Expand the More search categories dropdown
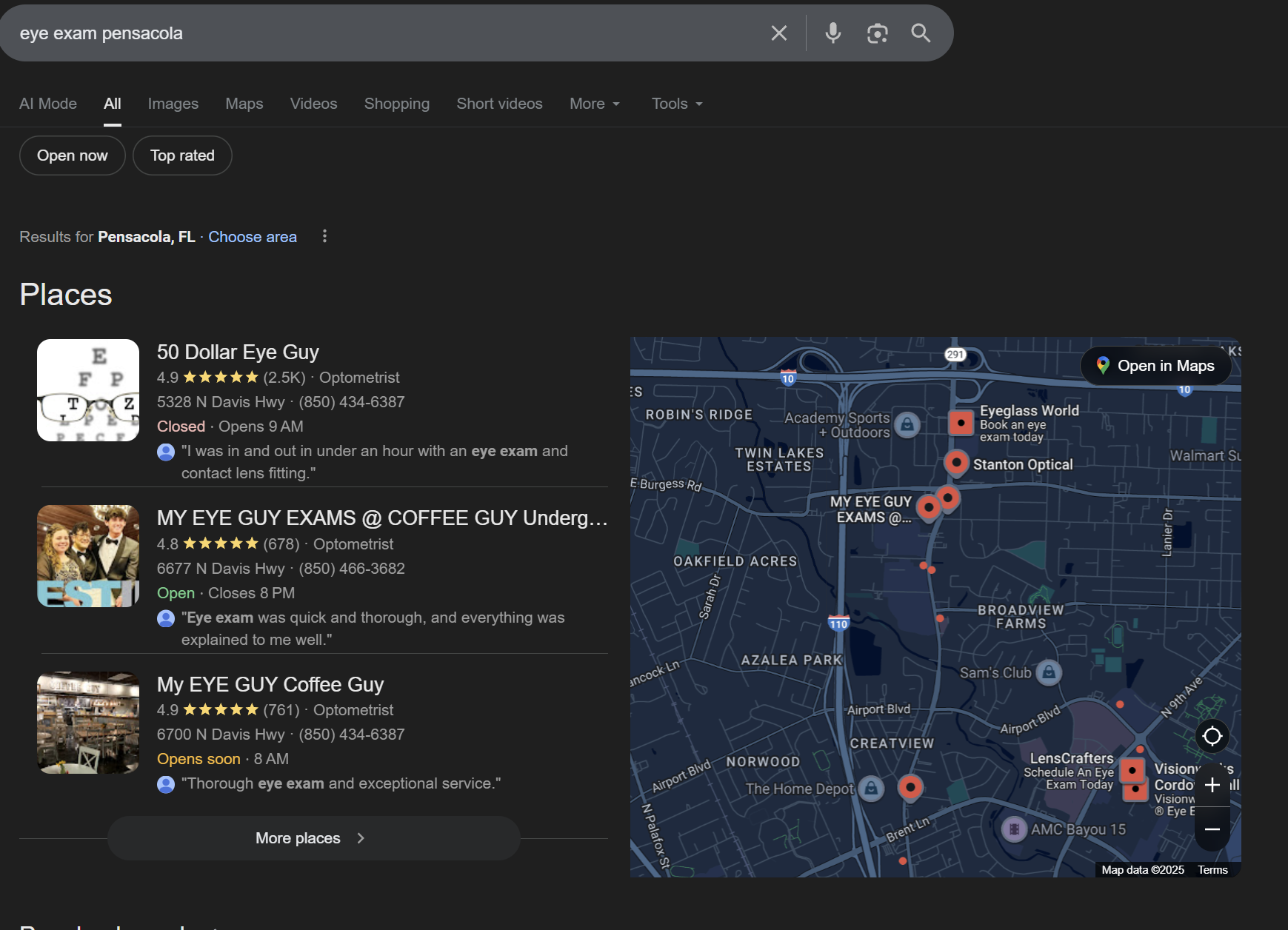This screenshot has height=930, width=1288. [595, 104]
